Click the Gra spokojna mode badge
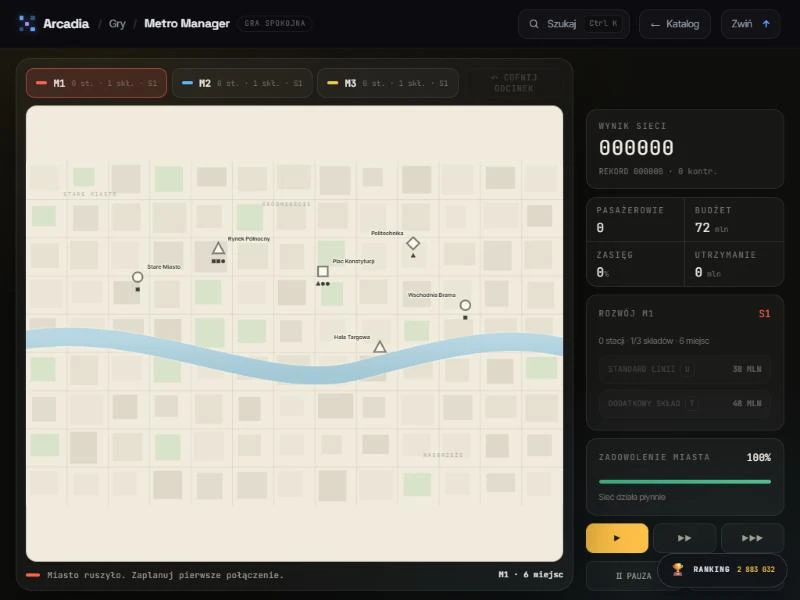The height and width of the screenshot is (600, 800). pyautogui.click(x=274, y=23)
